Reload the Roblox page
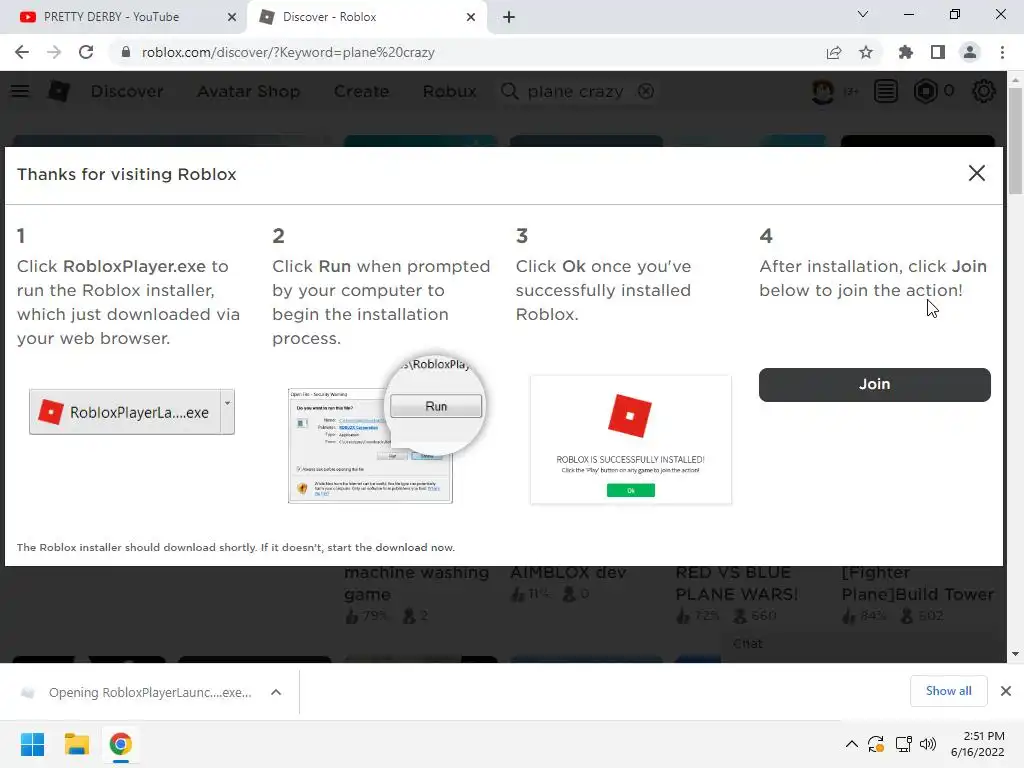This screenshot has height=768, width=1024. point(86,52)
